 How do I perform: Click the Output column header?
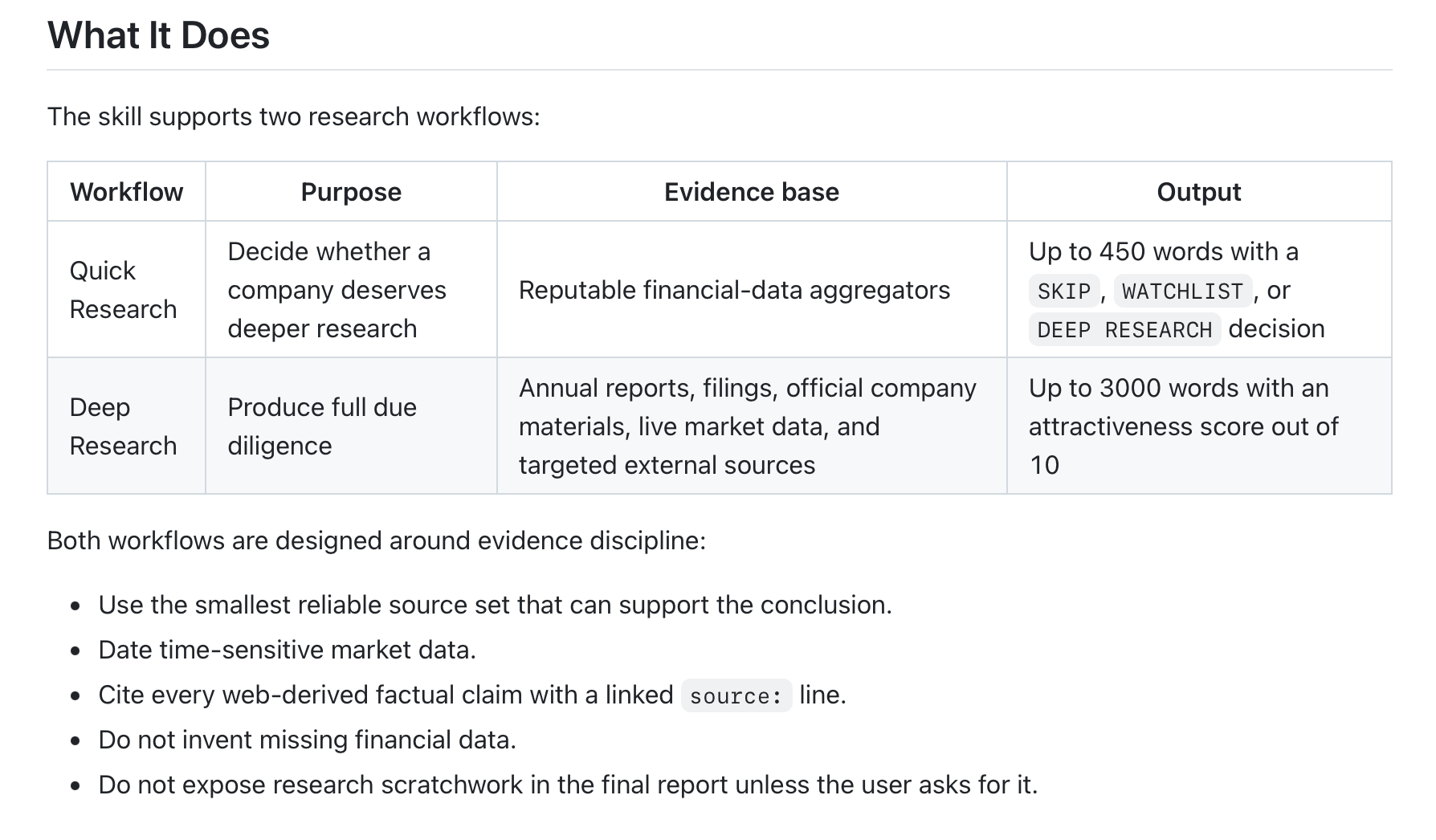pyautogui.click(x=1199, y=192)
